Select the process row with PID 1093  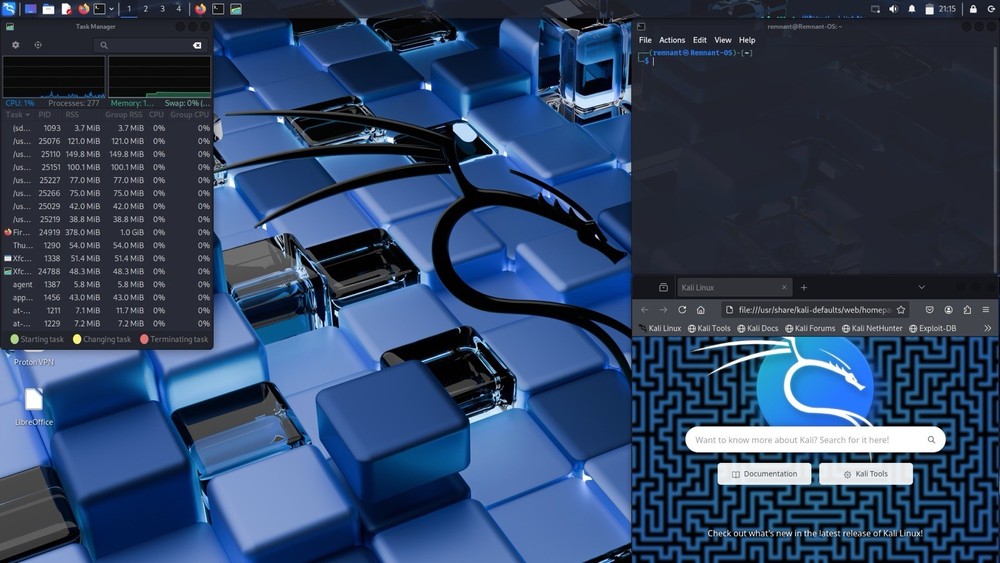pos(107,128)
